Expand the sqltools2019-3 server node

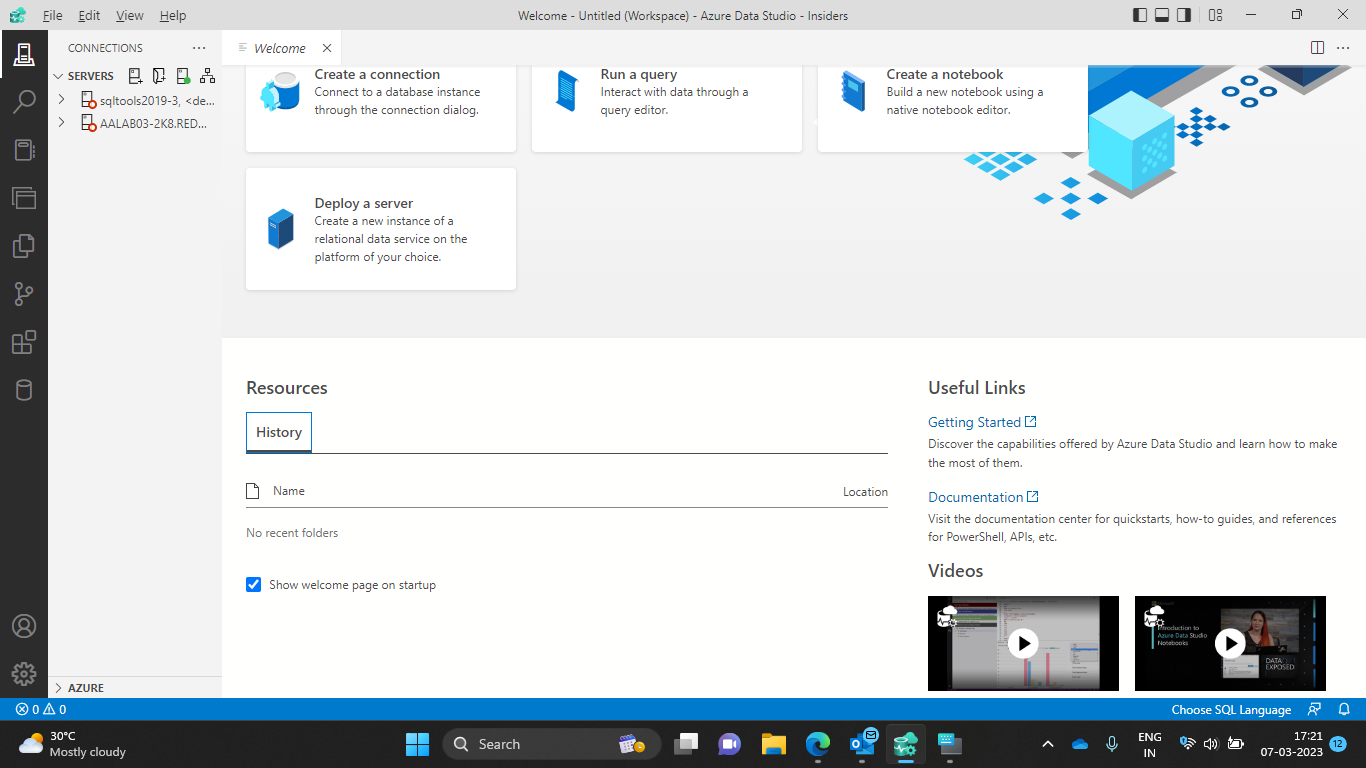pyautogui.click(x=61, y=100)
